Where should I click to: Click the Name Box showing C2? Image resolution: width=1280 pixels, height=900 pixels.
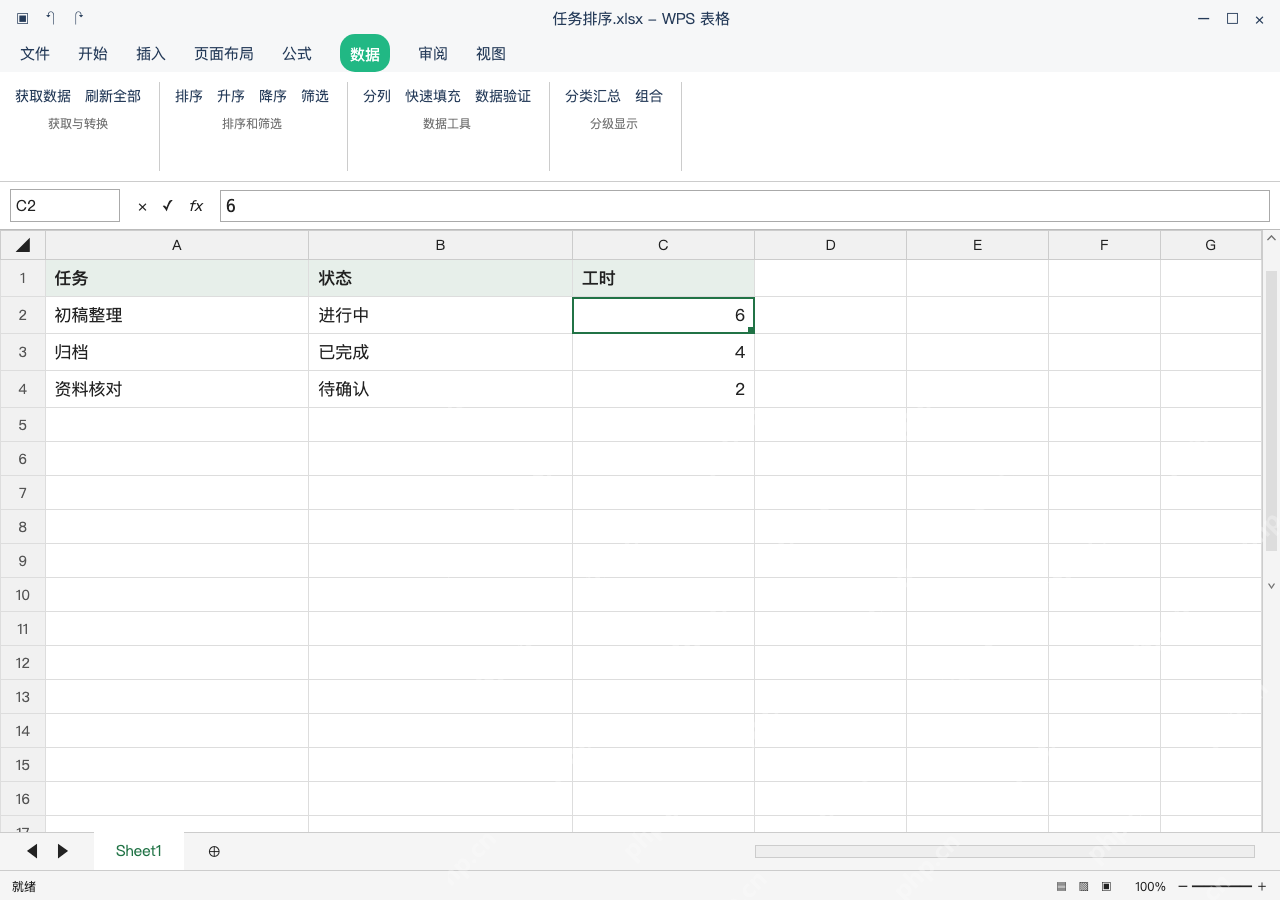tap(65, 206)
